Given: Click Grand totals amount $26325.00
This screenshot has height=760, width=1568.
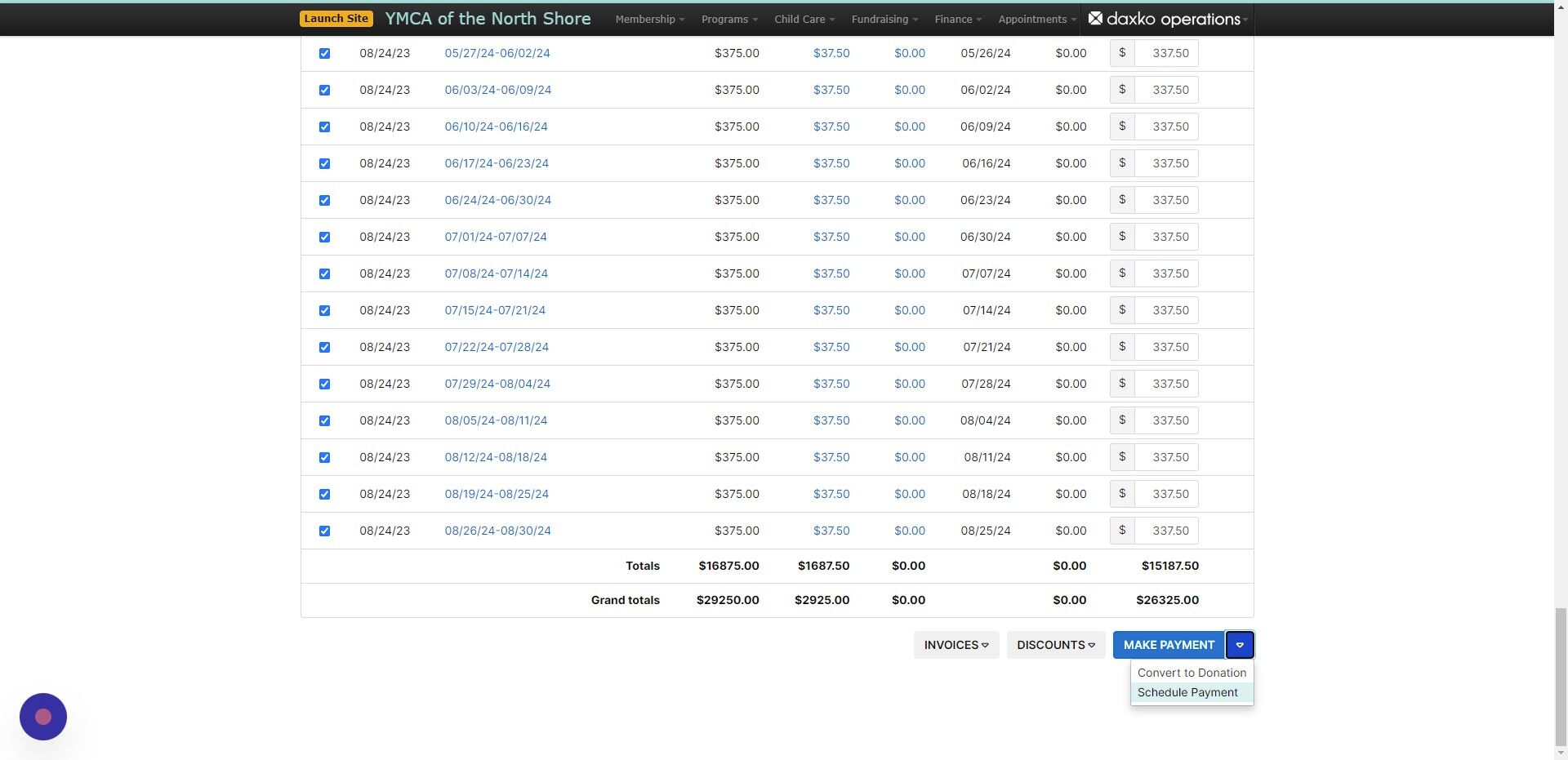Looking at the screenshot, I should [x=1167, y=600].
